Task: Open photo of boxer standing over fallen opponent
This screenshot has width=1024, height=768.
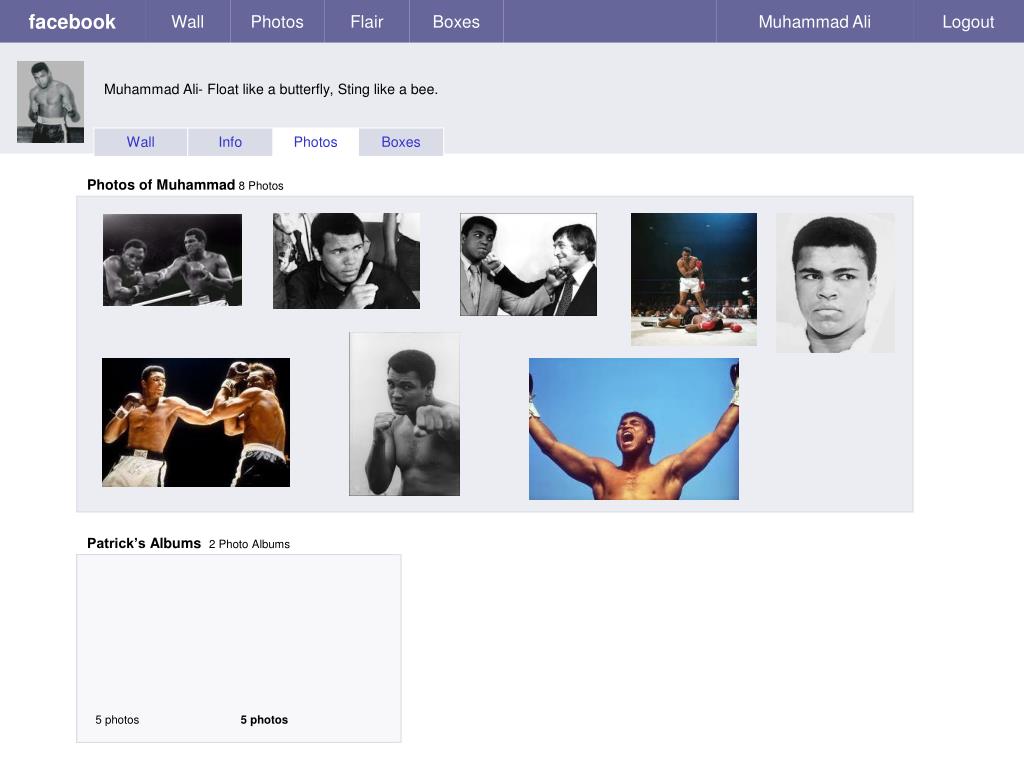Action: coord(693,279)
